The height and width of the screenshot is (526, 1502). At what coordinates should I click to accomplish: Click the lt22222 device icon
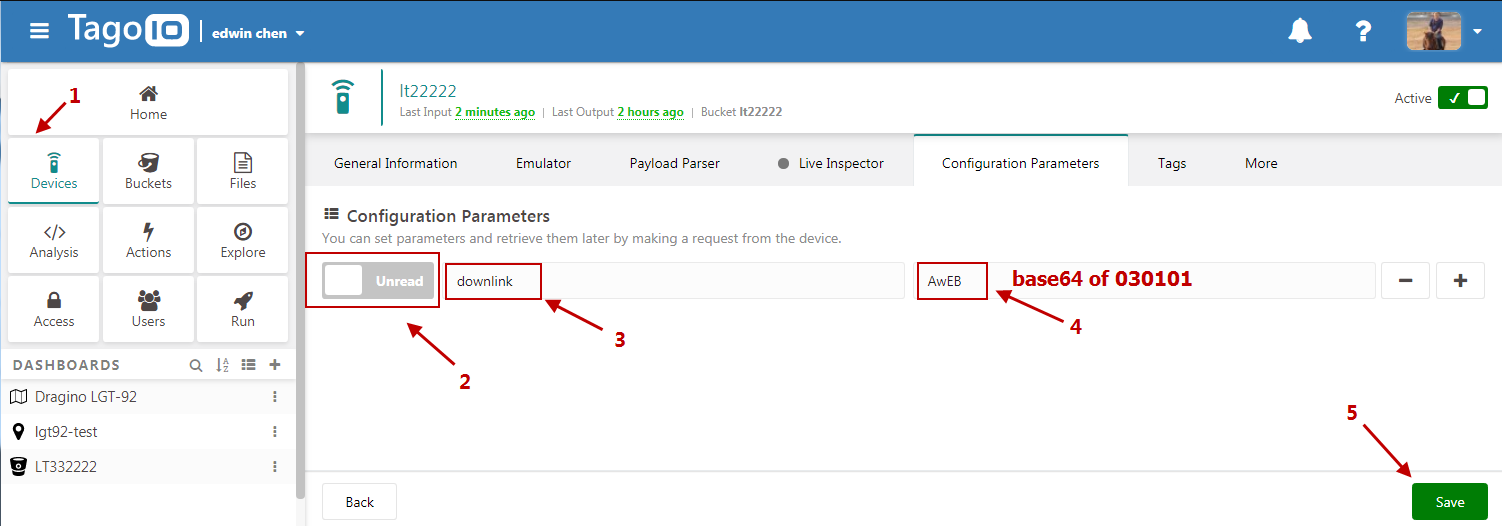[x=343, y=98]
